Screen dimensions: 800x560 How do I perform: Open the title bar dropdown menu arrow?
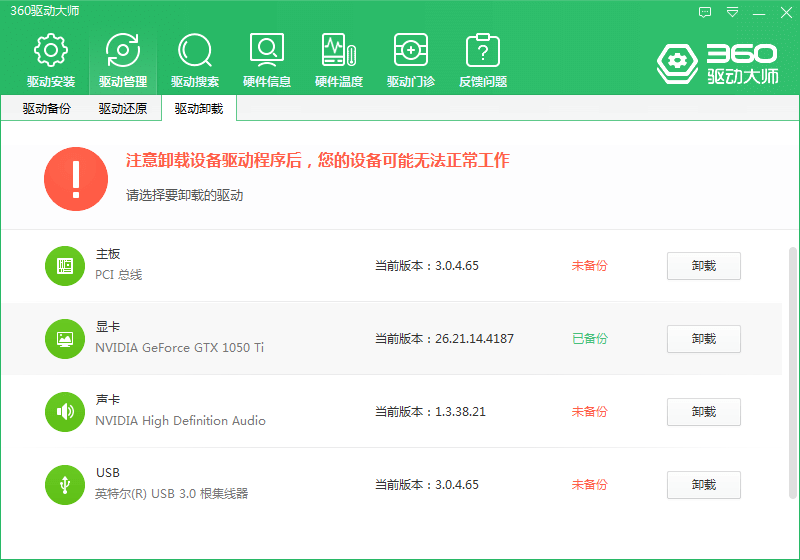tap(732, 12)
